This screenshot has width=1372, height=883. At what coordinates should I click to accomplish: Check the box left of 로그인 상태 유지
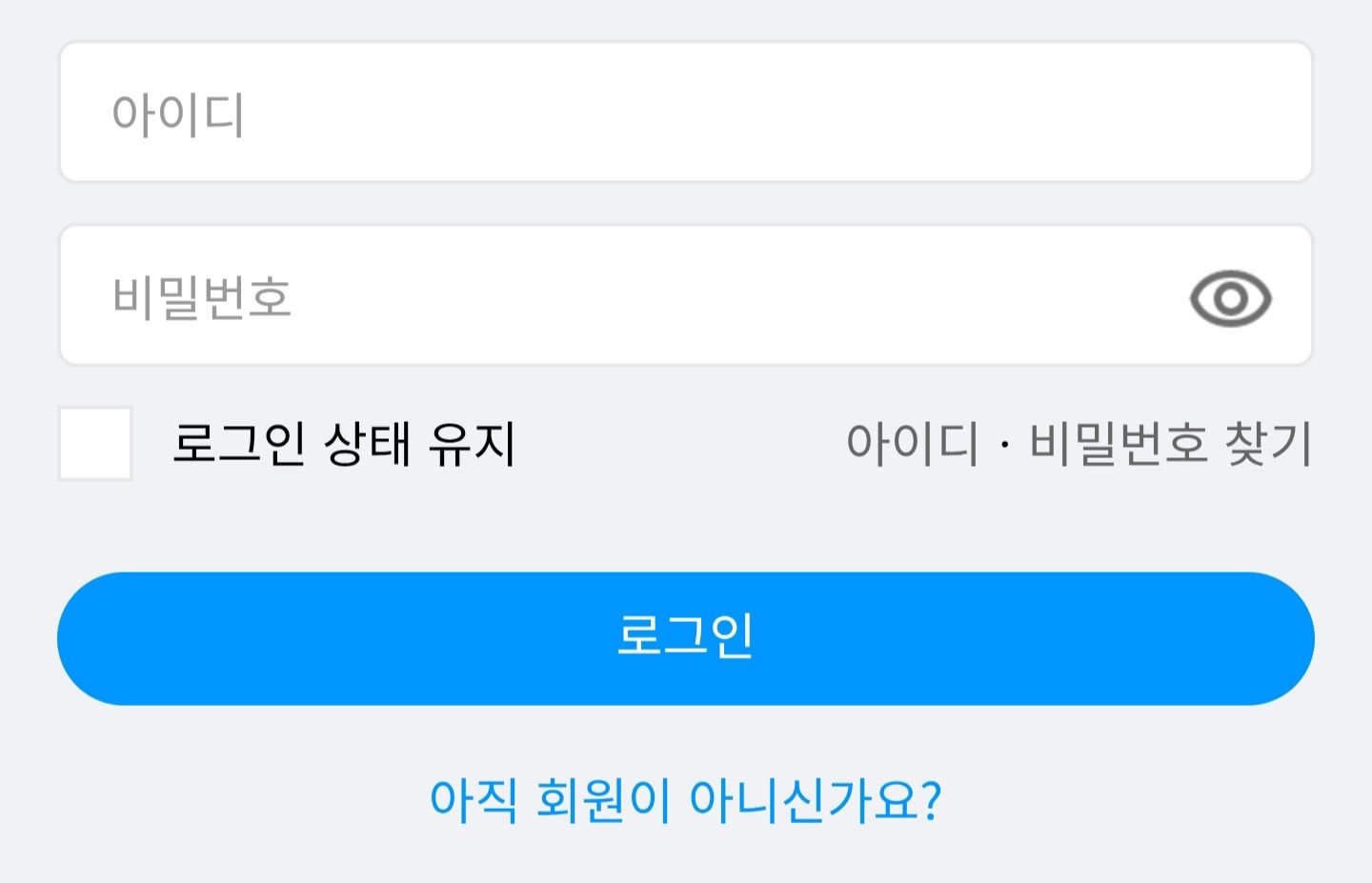click(x=95, y=444)
